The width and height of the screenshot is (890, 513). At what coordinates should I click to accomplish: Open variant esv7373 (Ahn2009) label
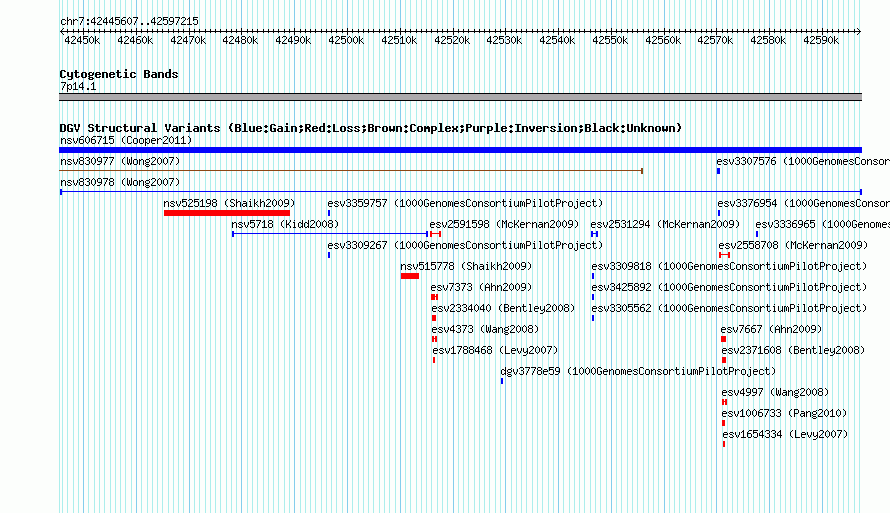[481, 287]
